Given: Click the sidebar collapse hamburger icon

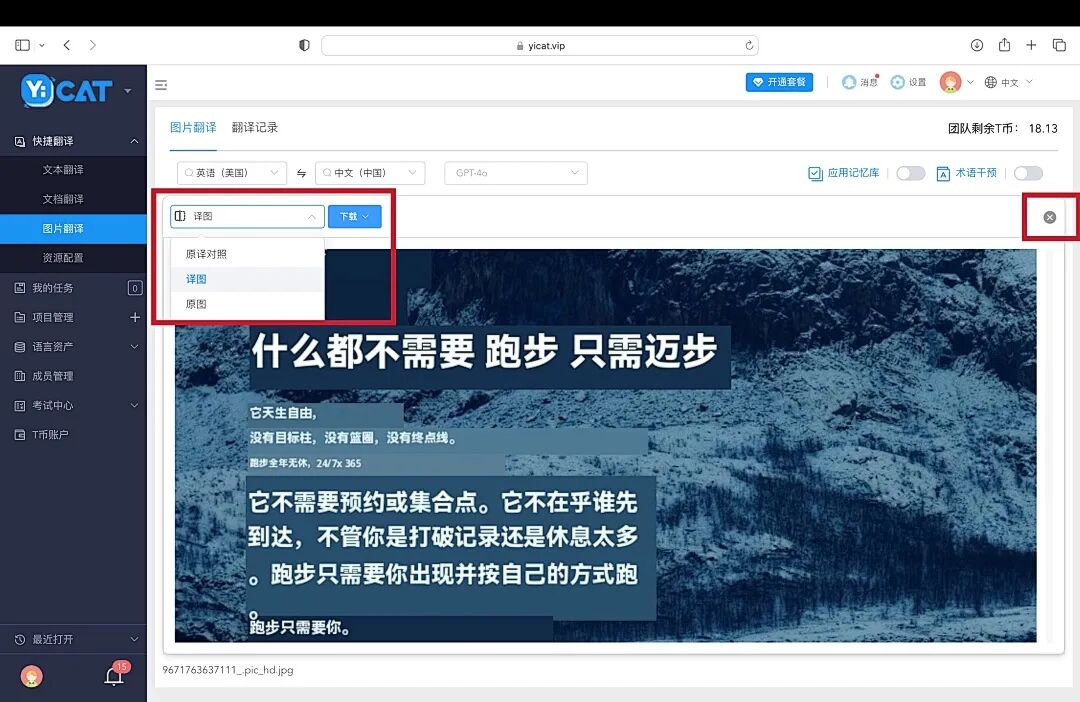Looking at the screenshot, I should (161, 84).
